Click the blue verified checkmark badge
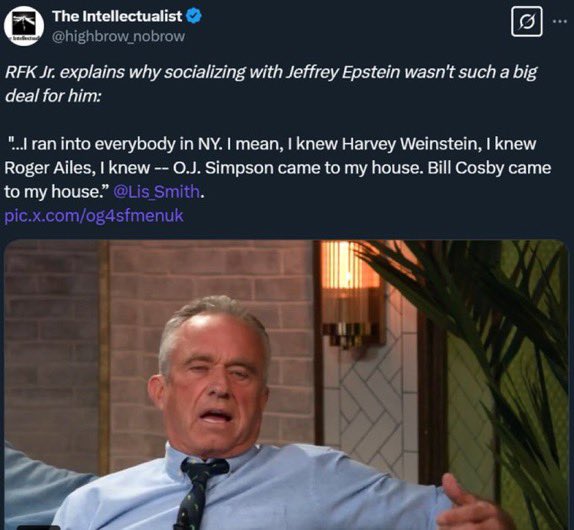 194,16
